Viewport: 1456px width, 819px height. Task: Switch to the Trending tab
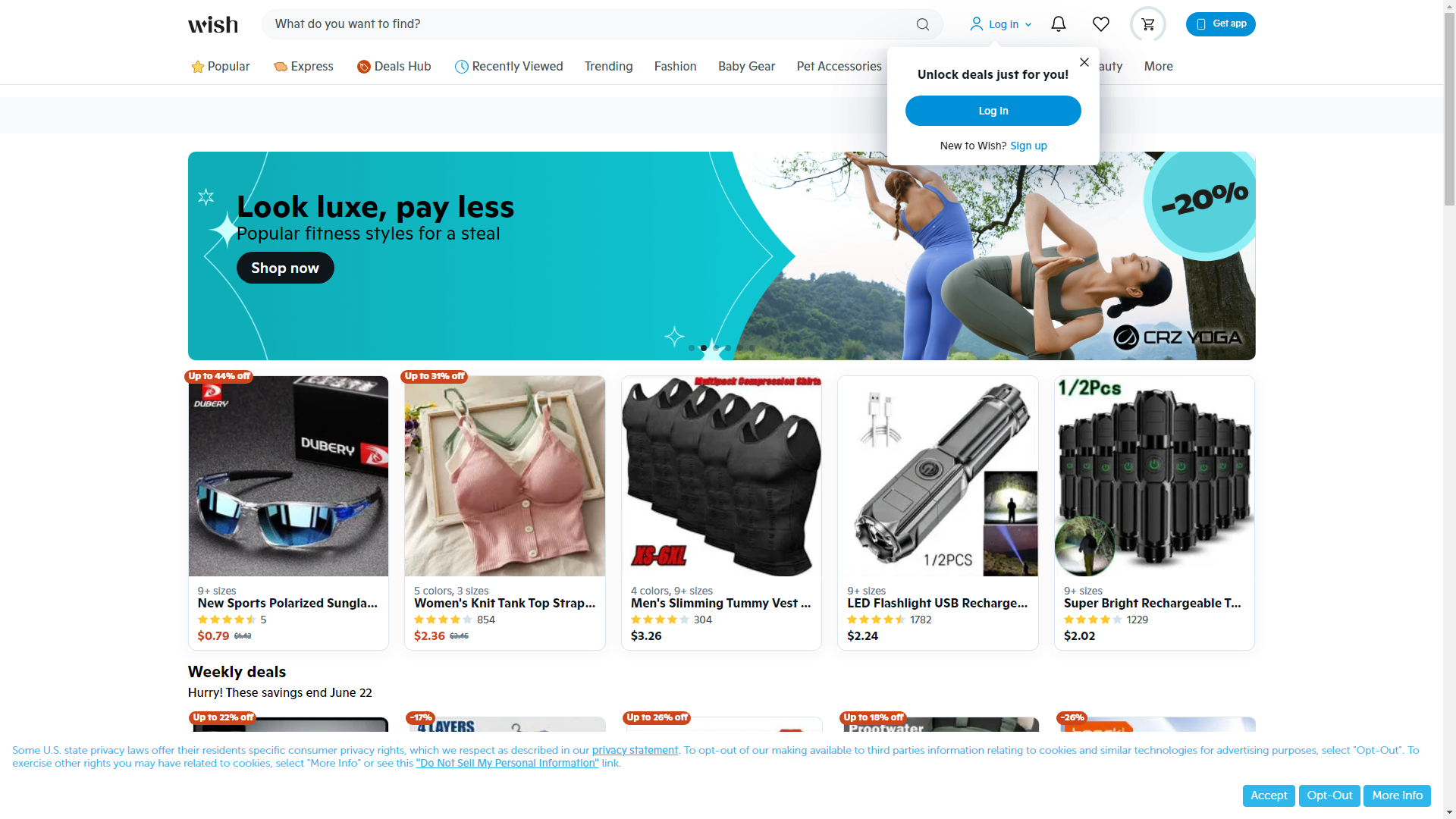click(608, 67)
